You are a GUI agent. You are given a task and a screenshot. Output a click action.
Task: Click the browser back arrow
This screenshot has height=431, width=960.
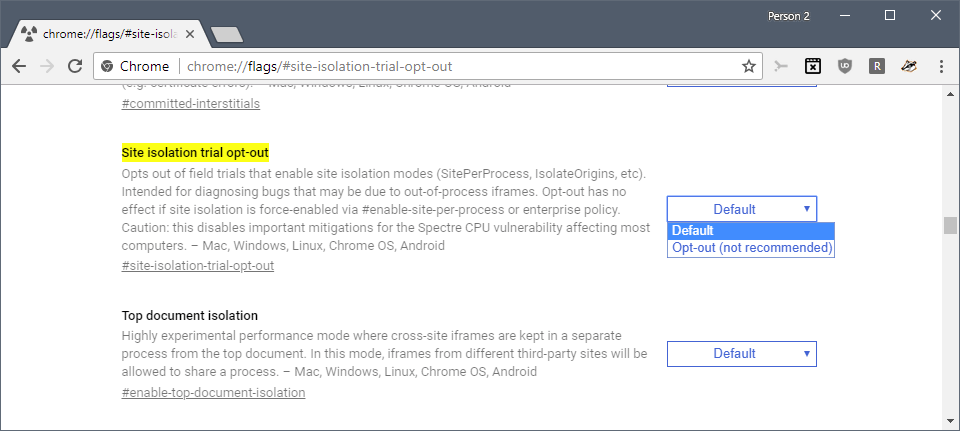pos(19,66)
